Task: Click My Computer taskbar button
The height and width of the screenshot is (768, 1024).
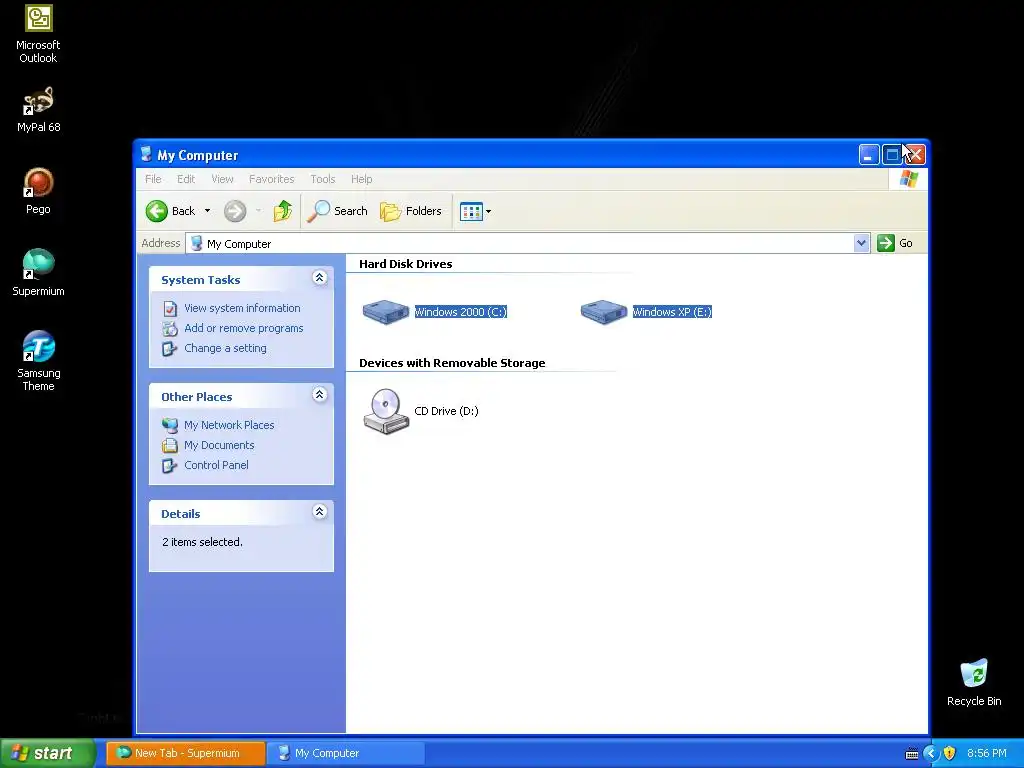Action: tap(346, 753)
